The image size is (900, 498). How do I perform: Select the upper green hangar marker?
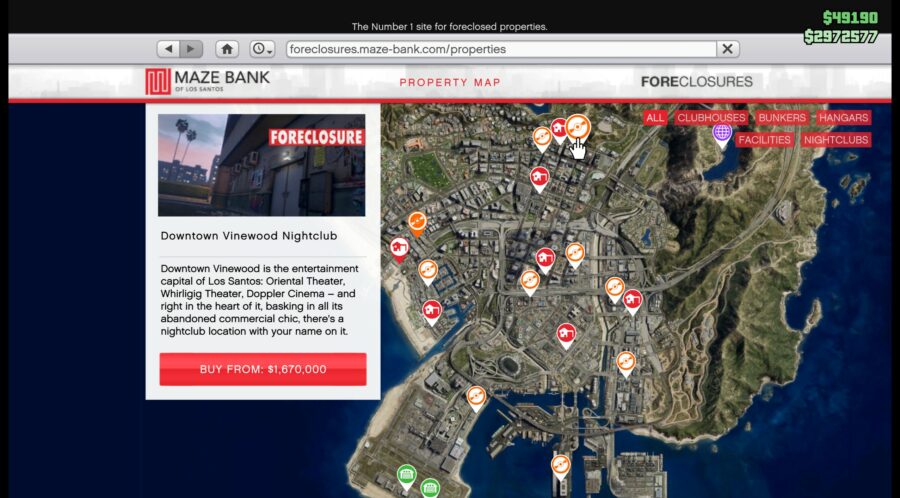click(406, 475)
